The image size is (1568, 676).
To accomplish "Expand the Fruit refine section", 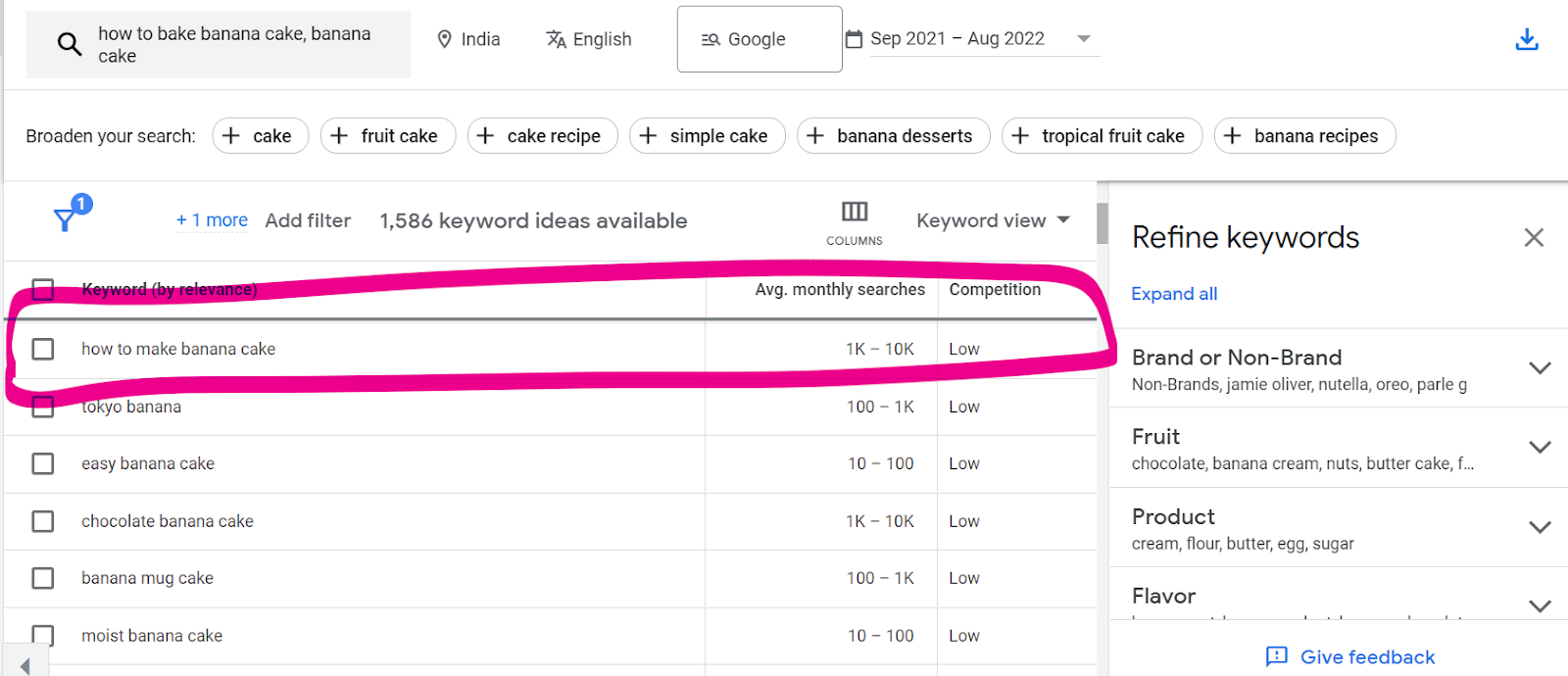I will coord(1540,448).
